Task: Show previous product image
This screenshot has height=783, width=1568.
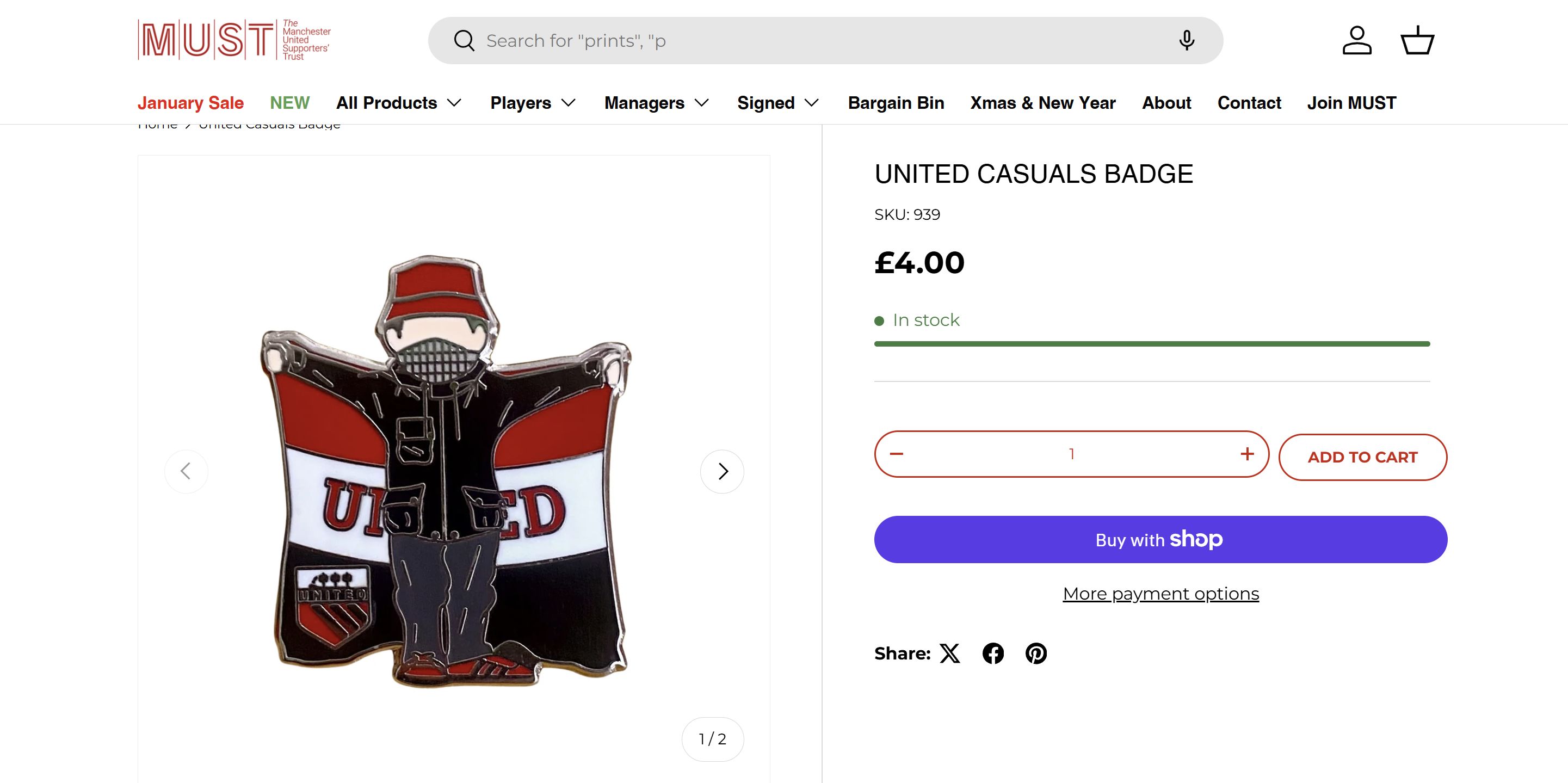Action: [x=186, y=471]
